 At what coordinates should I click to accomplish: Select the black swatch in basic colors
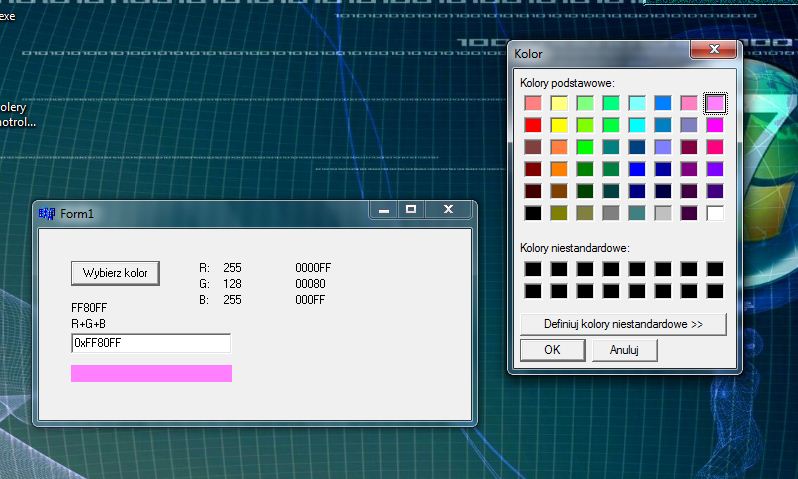tap(533, 213)
